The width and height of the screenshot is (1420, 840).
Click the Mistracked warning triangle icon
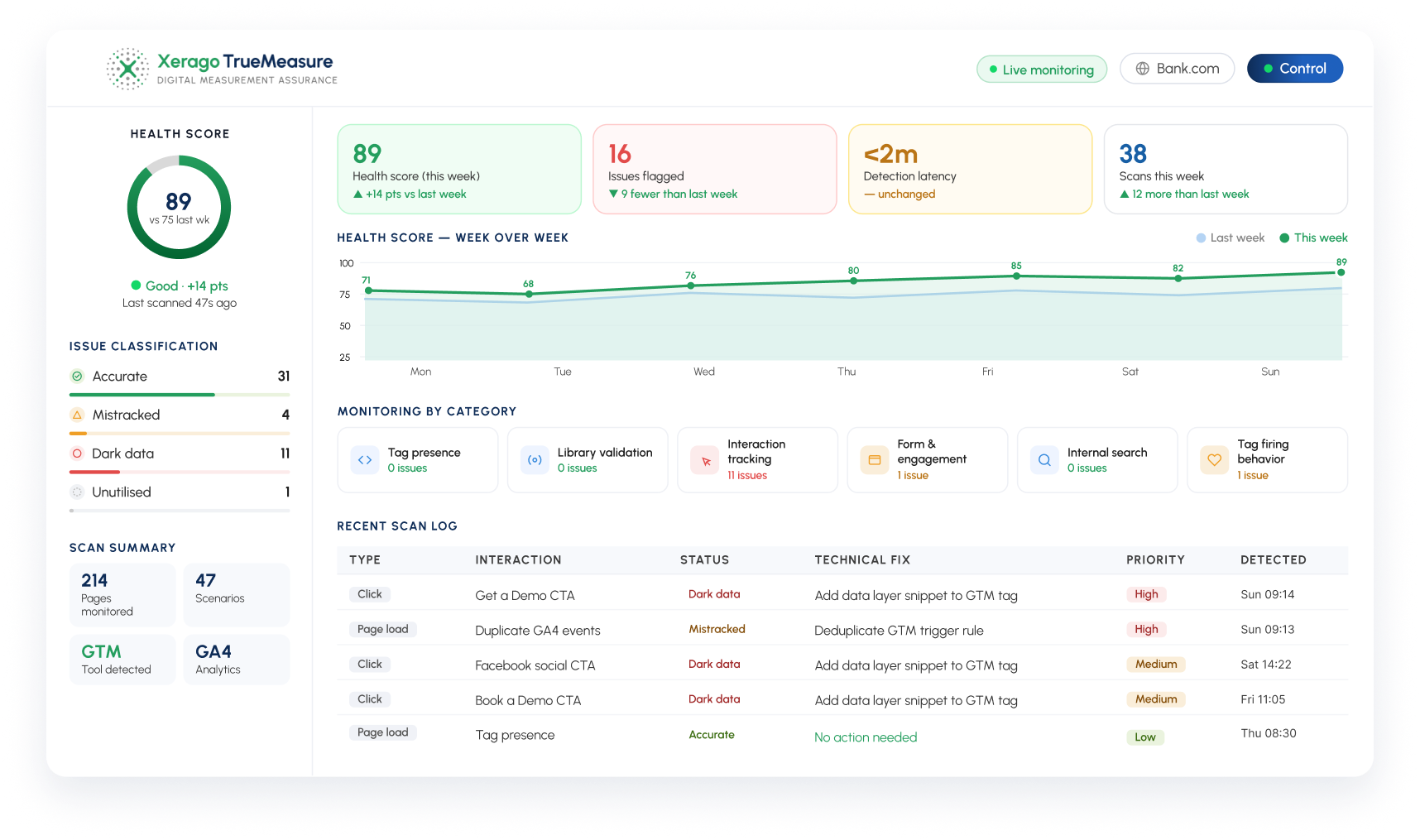(x=77, y=415)
